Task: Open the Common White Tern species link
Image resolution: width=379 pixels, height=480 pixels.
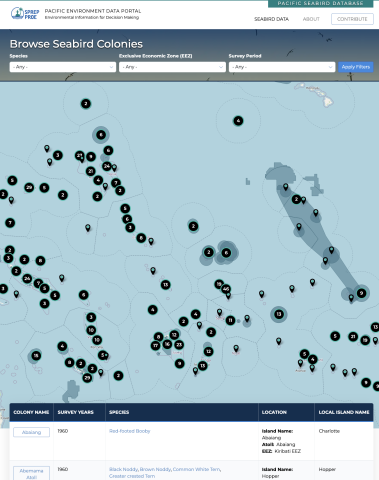Action: (196, 469)
